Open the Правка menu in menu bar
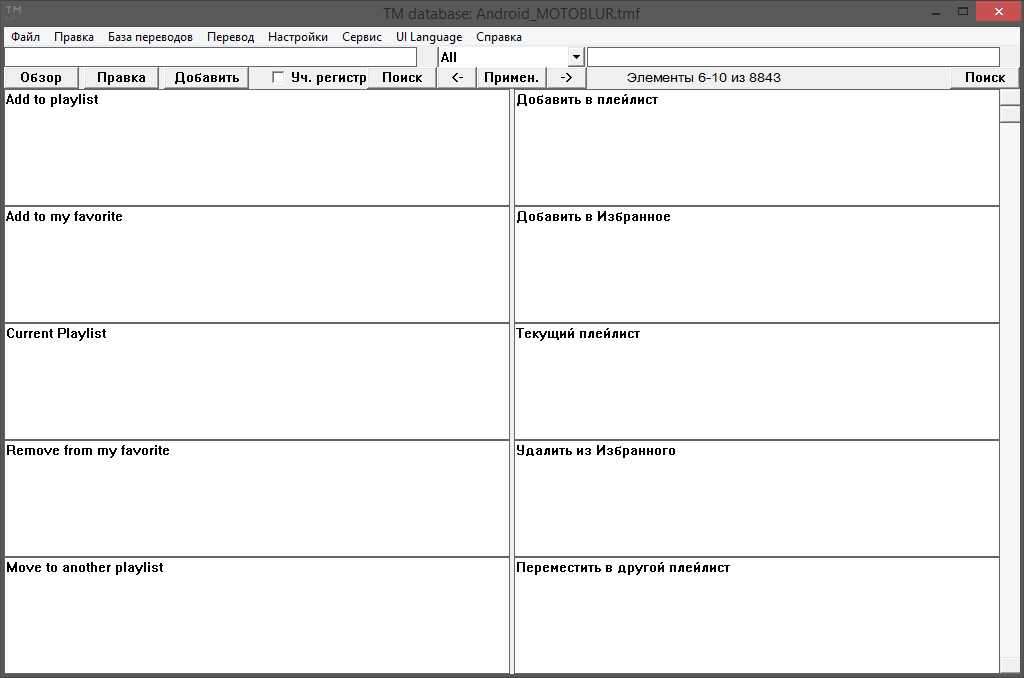Screen dimensions: 1024x678 tap(74, 37)
